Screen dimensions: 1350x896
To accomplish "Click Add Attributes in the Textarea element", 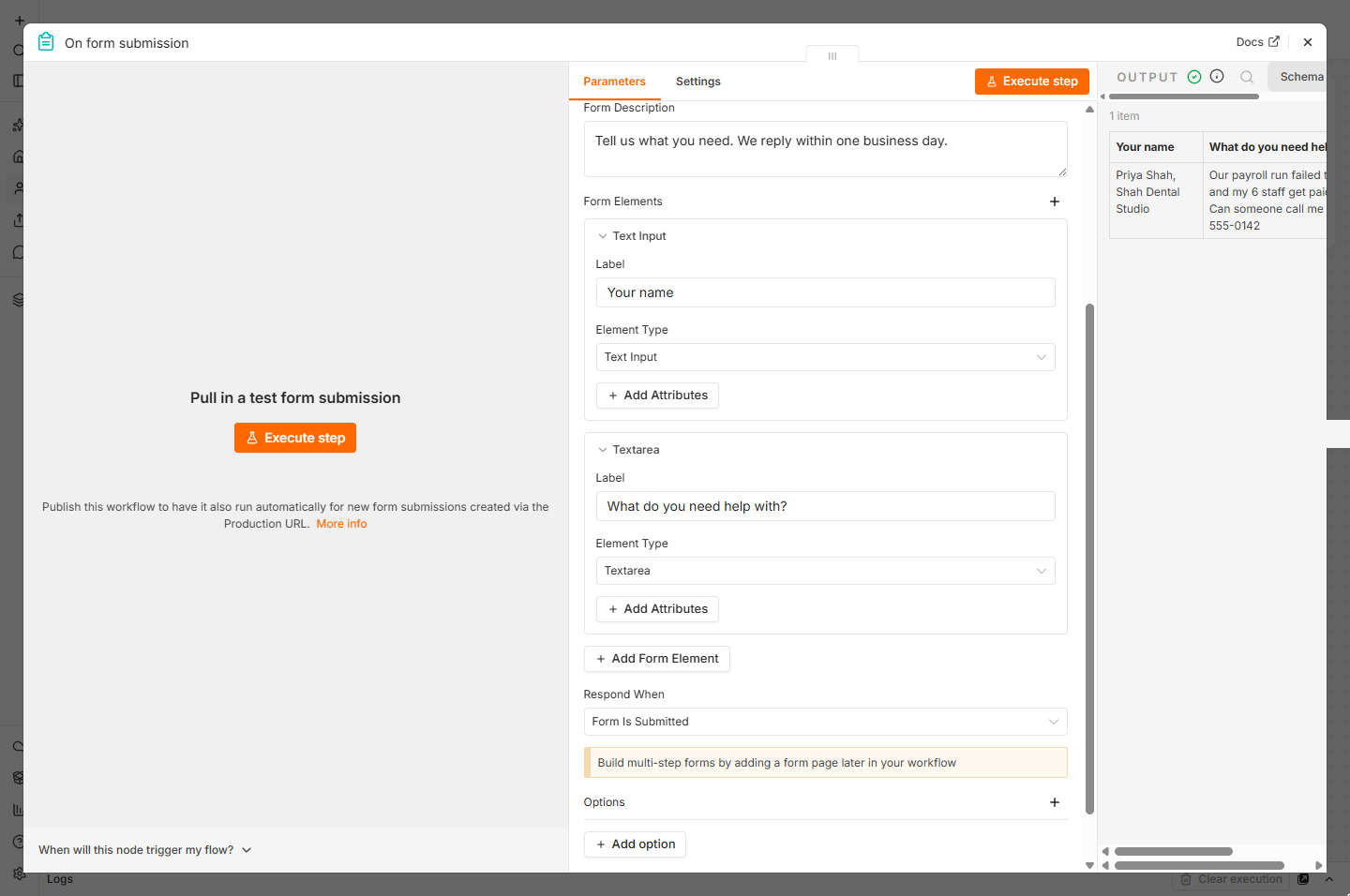I will coord(657,609).
